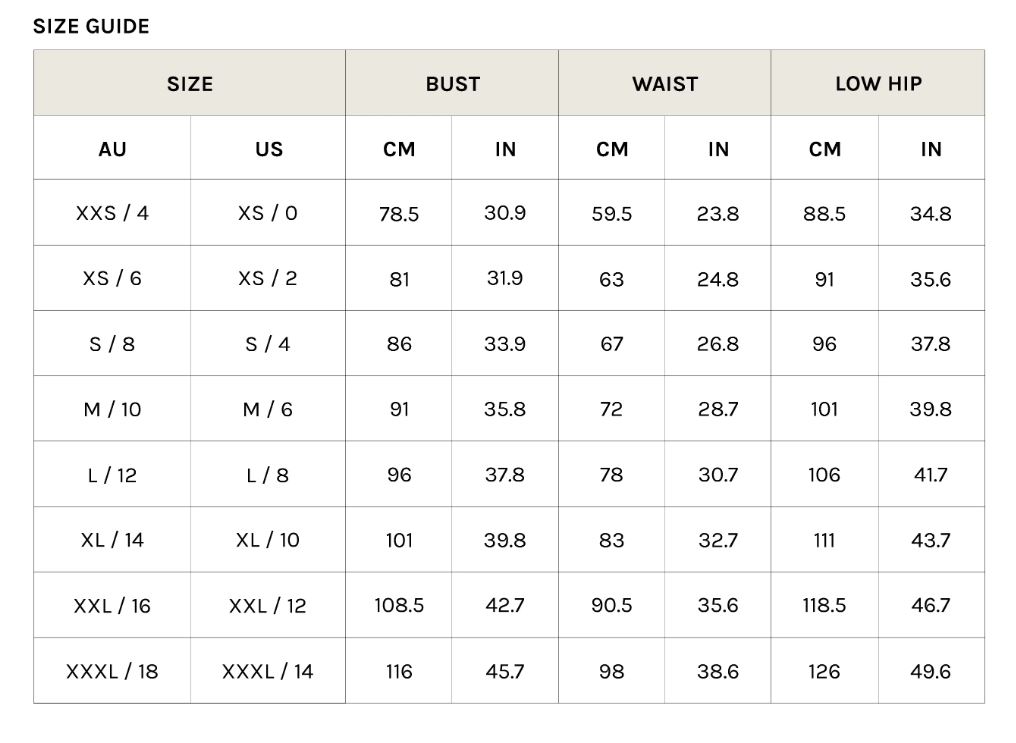Screen dimensions: 1016x743
Task: Click the 78.5 bust centimeter value
Action: [399, 214]
